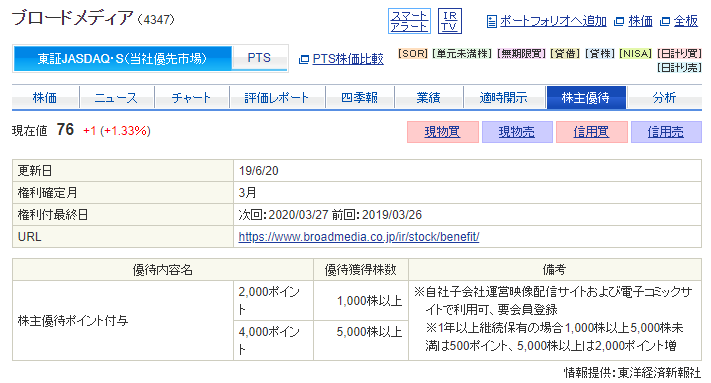This screenshot has width=711, height=383.
Task: Click the 株主優待ポイント付与 cell
Action: [x=123, y=320]
